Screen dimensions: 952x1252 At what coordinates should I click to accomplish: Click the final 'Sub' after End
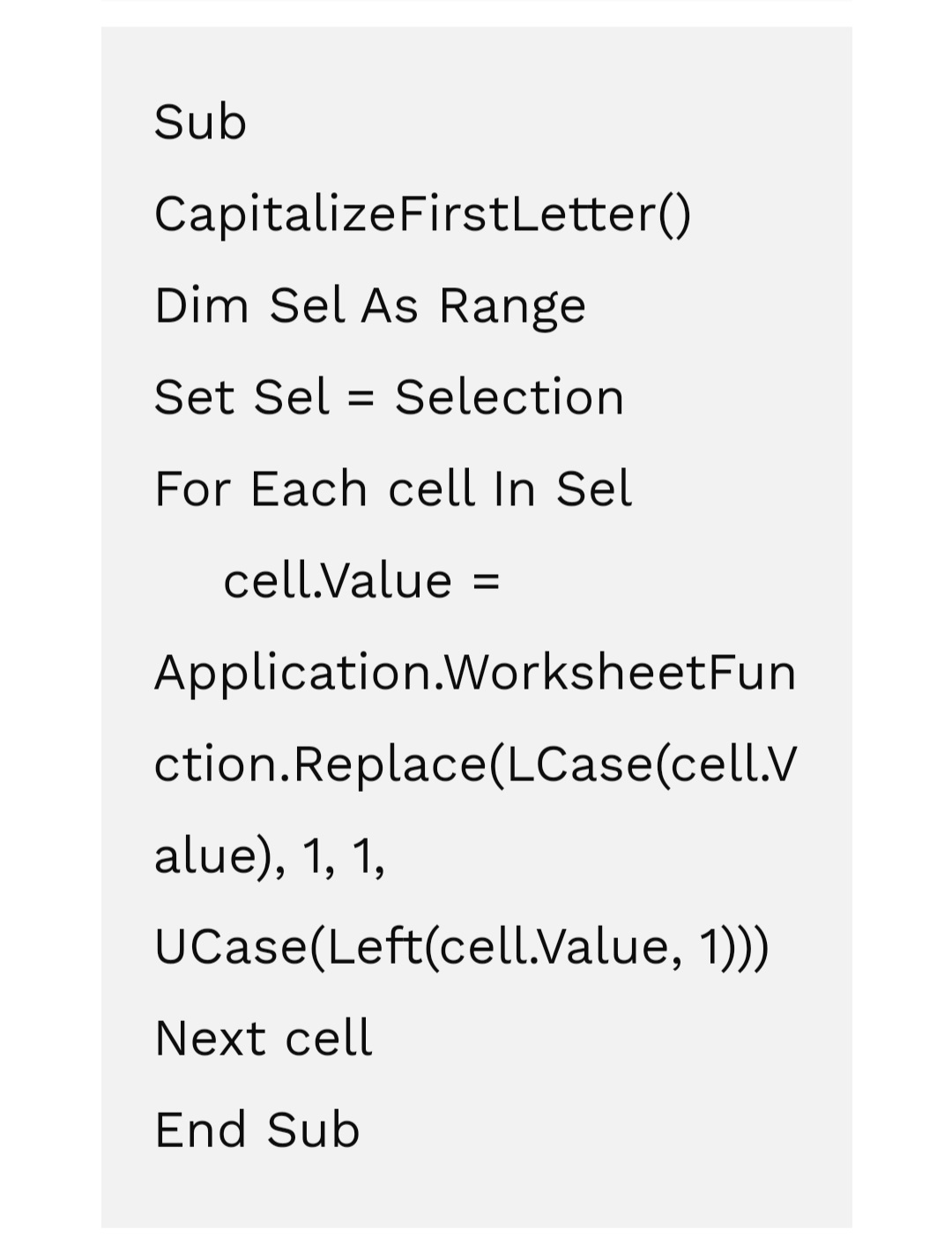click(x=314, y=1130)
